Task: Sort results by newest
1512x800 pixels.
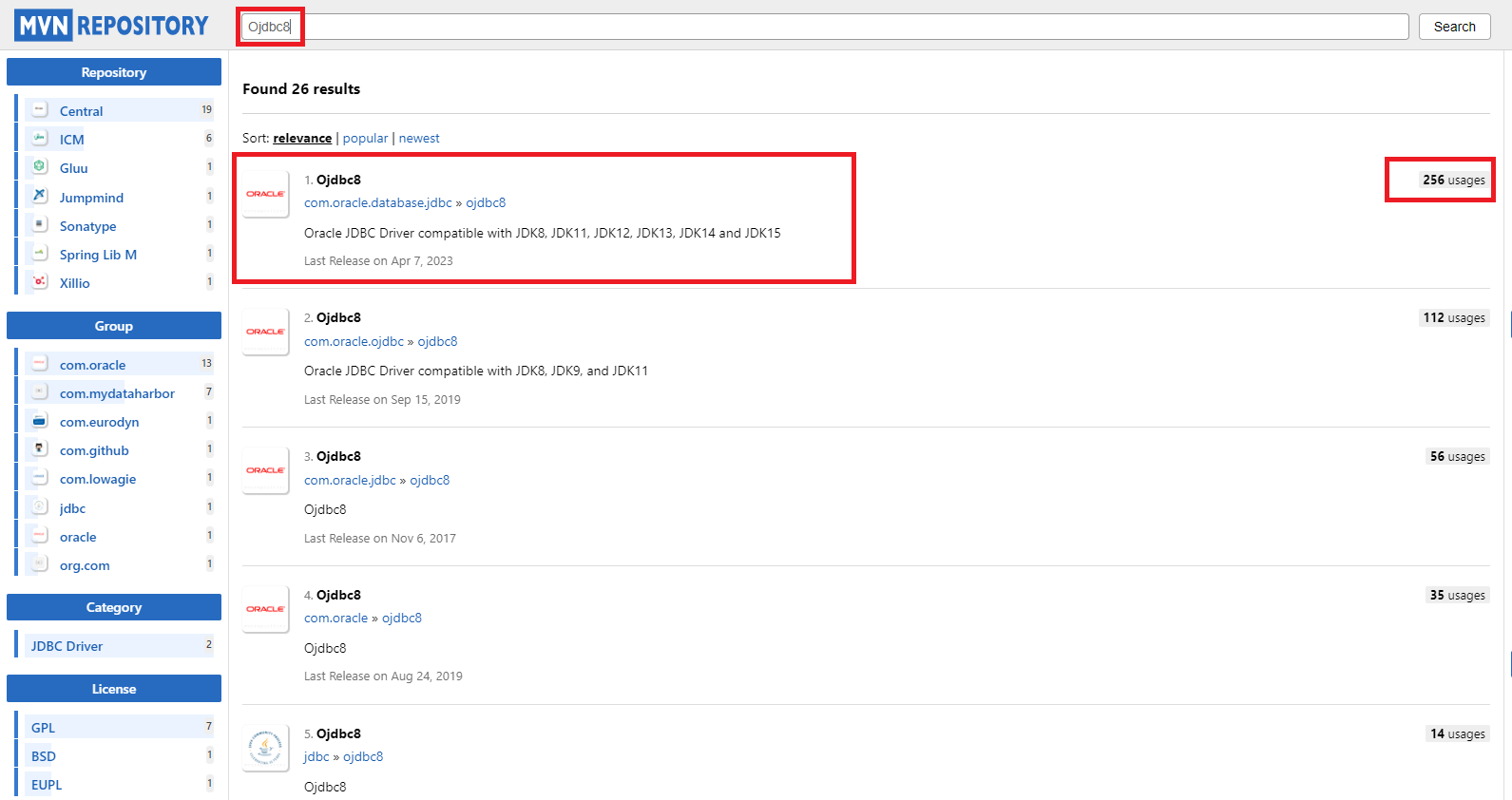Action: click(x=419, y=138)
